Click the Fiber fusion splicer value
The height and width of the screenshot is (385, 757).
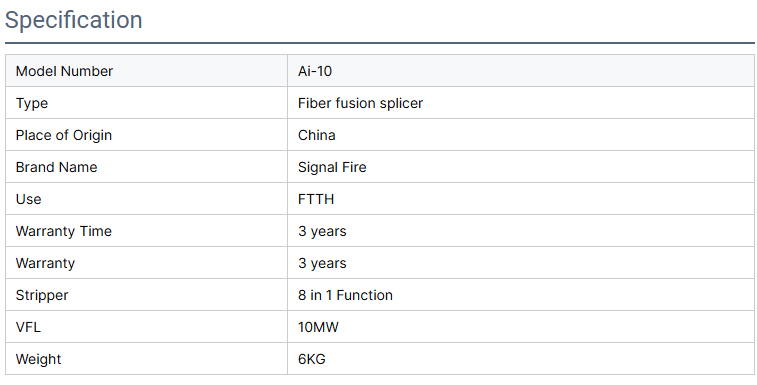[360, 103]
